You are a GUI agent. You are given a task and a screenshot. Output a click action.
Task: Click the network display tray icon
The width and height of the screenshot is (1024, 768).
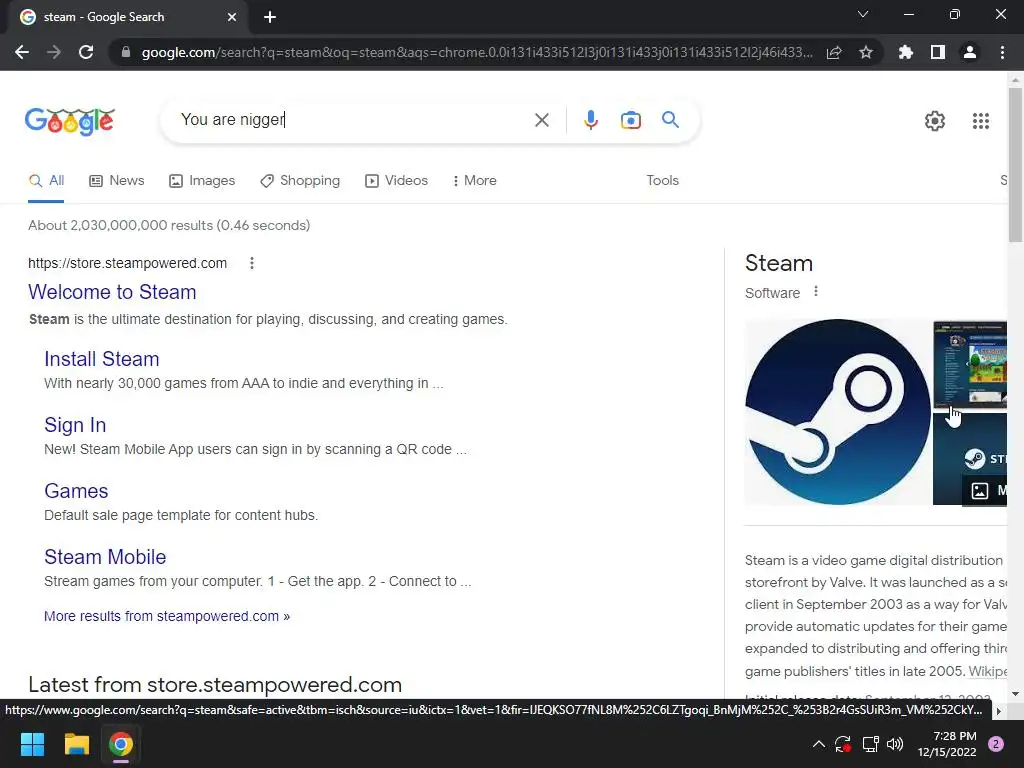tap(870, 744)
